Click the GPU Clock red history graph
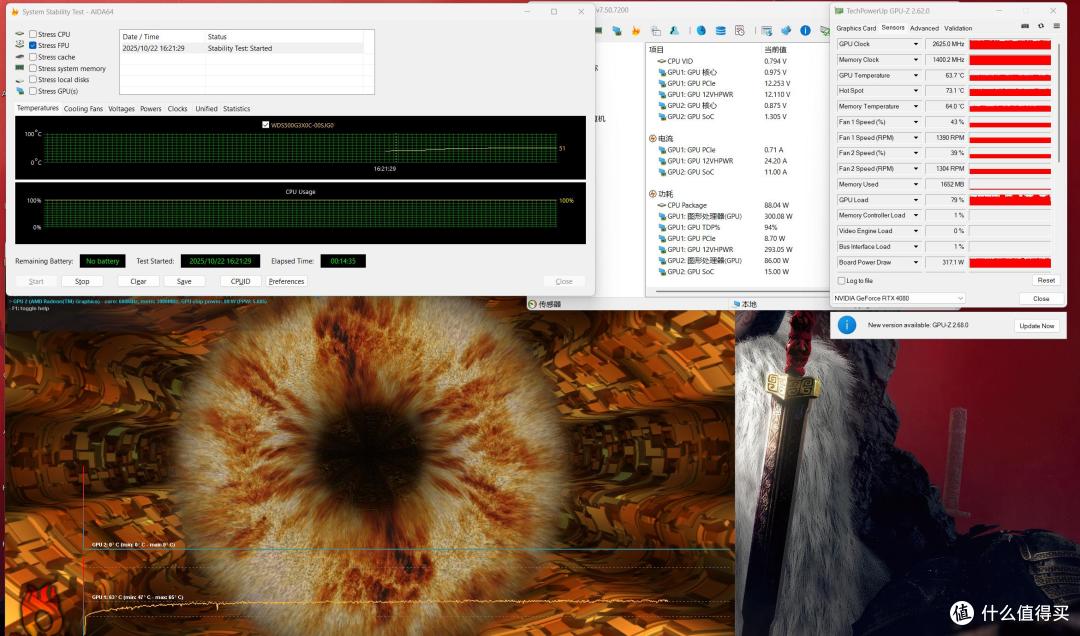Image resolution: width=1080 pixels, height=636 pixels. click(1010, 44)
